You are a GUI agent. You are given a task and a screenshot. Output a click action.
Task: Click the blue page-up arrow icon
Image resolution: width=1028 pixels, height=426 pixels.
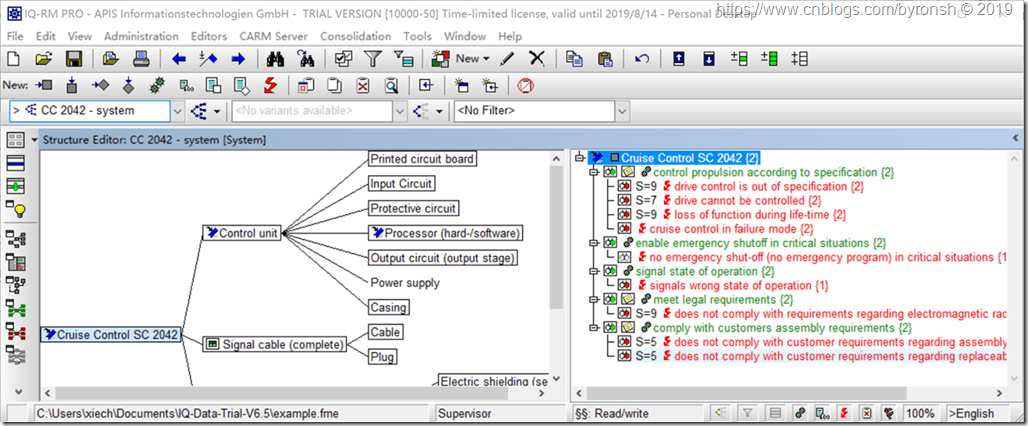tap(679, 58)
